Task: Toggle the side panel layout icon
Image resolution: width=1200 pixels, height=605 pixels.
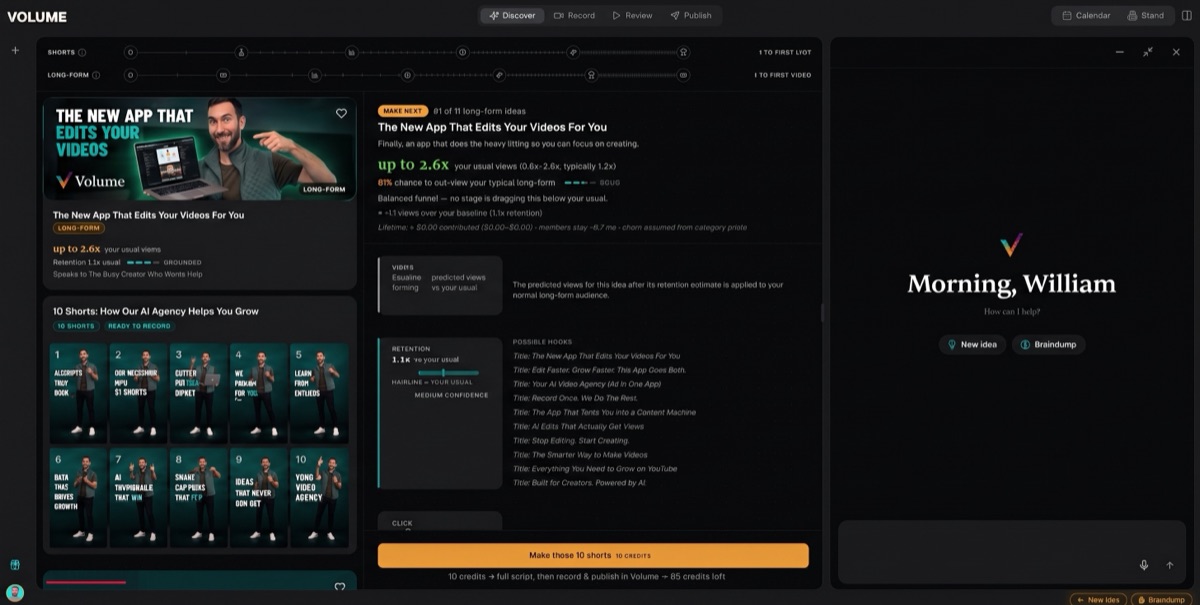Action: tap(1186, 15)
